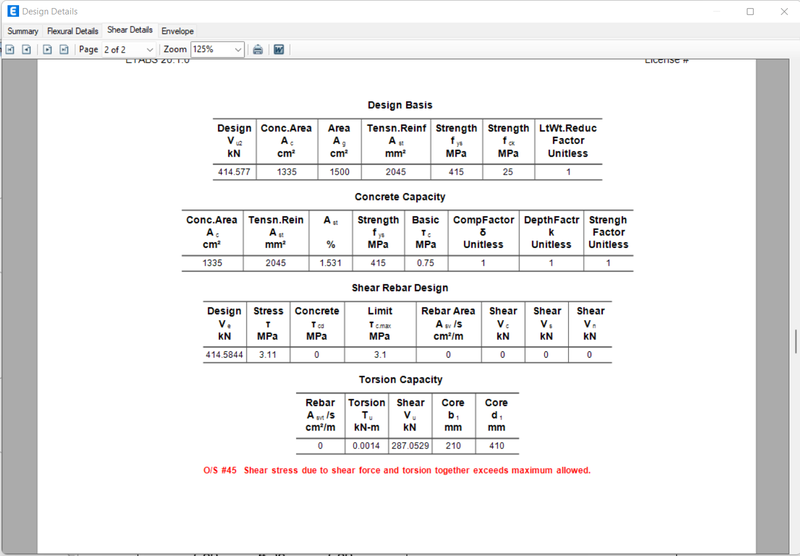Open the Envelope tab

pyautogui.click(x=177, y=31)
